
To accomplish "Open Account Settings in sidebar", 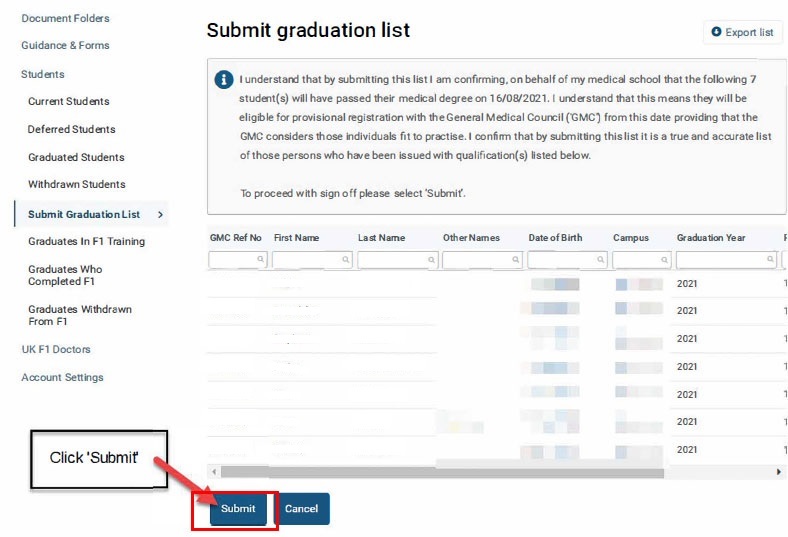I will tap(62, 377).
